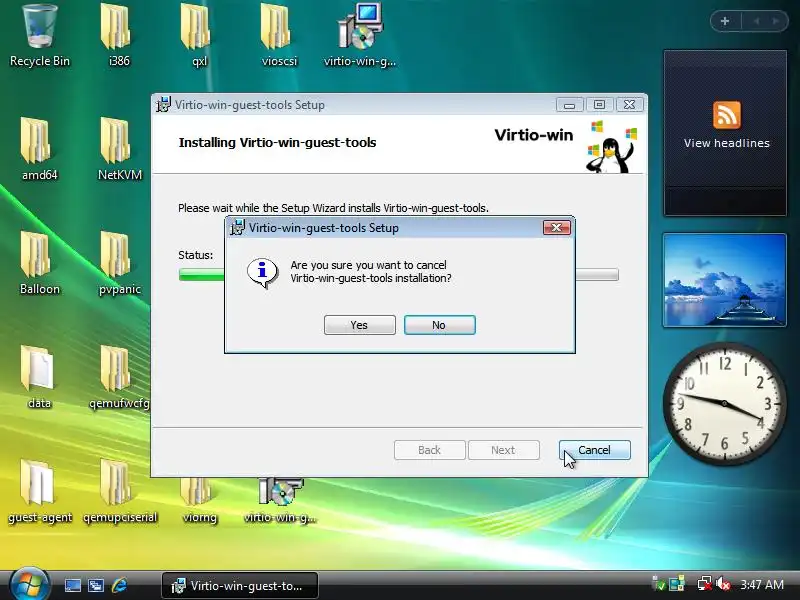The width and height of the screenshot is (800, 600).
Task: Click the sidebar previous gadgets arrow
Action: [x=757, y=21]
